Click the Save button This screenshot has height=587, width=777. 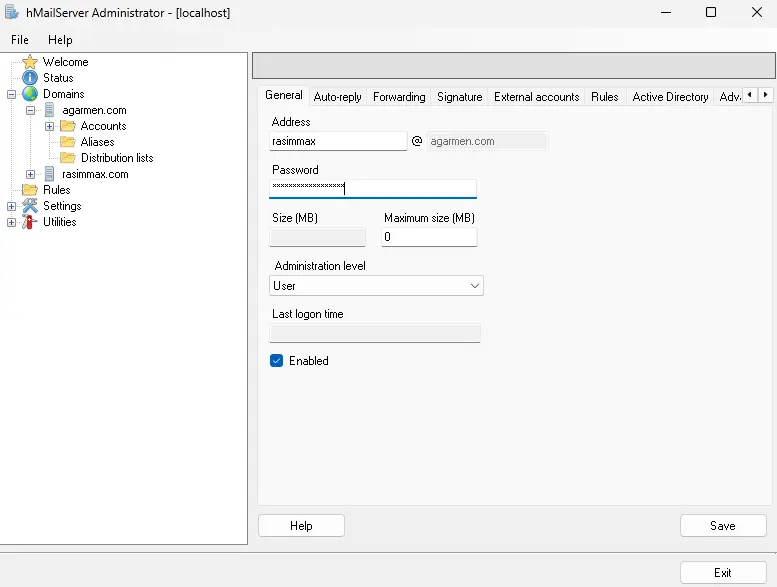tap(723, 526)
